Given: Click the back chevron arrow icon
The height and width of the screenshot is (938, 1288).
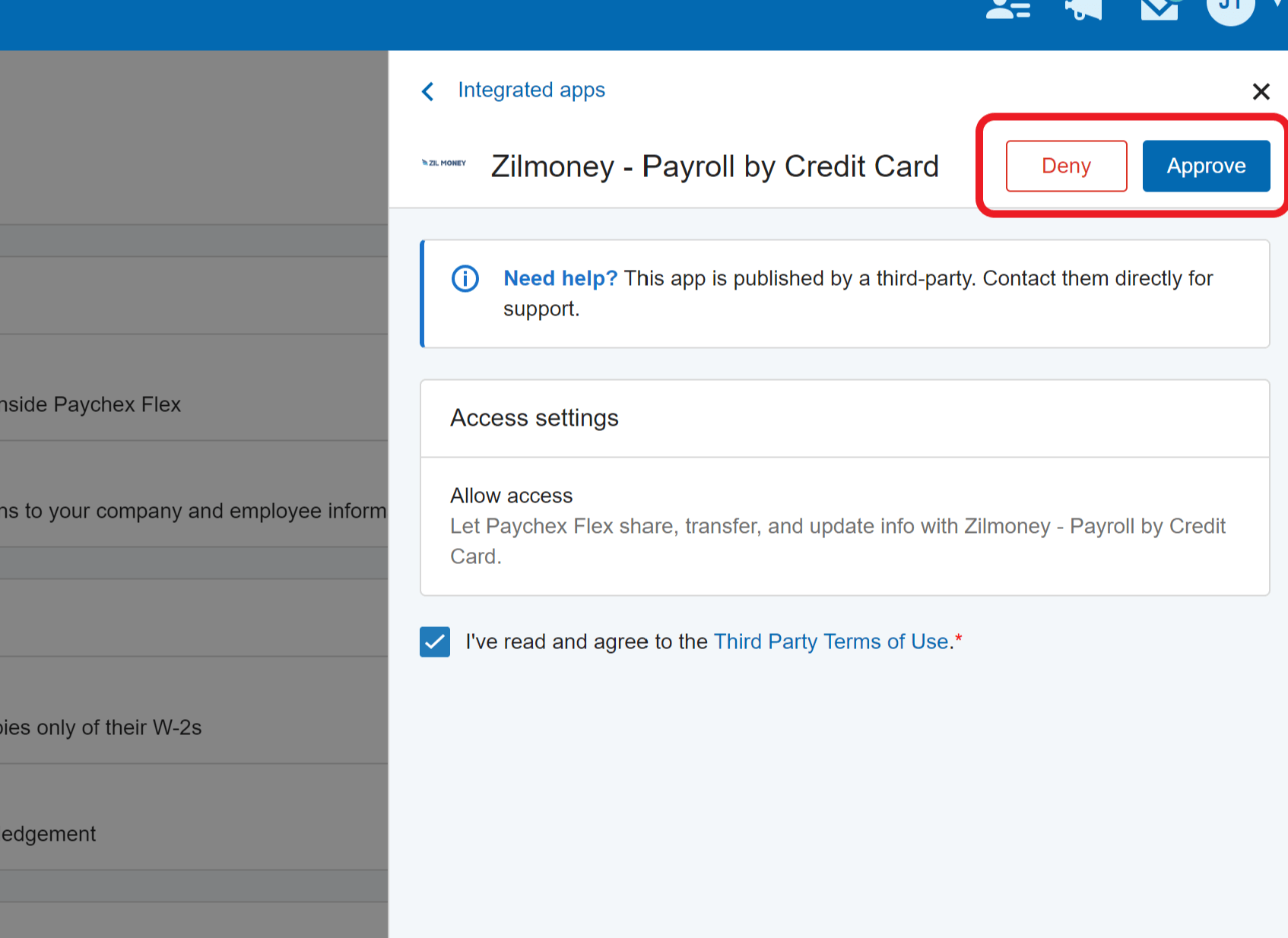Looking at the screenshot, I should point(428,91).
